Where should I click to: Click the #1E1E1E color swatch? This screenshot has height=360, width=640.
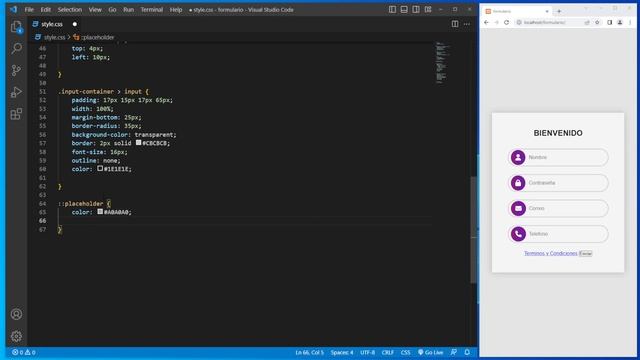click(100, 168)
